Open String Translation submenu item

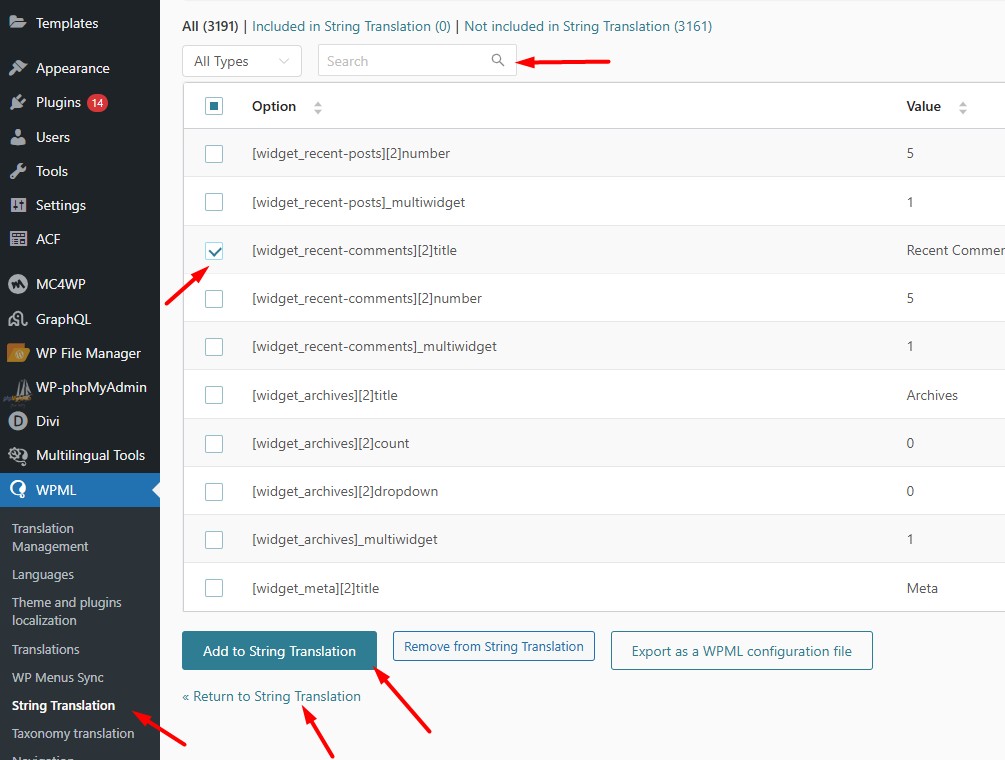[63, 706]
